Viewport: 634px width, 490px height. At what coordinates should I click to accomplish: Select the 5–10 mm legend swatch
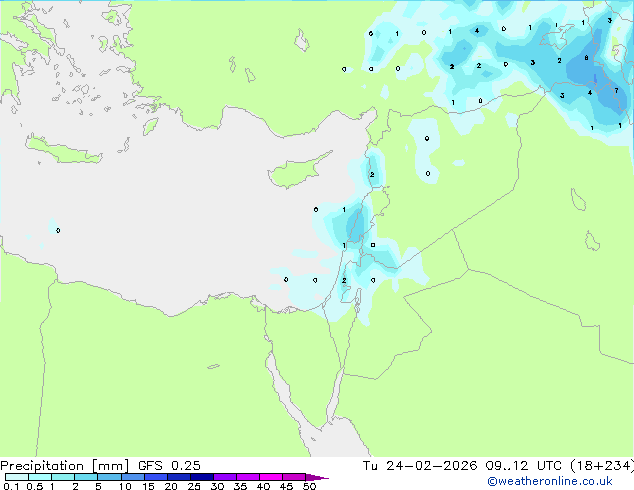tap(110, 477)
